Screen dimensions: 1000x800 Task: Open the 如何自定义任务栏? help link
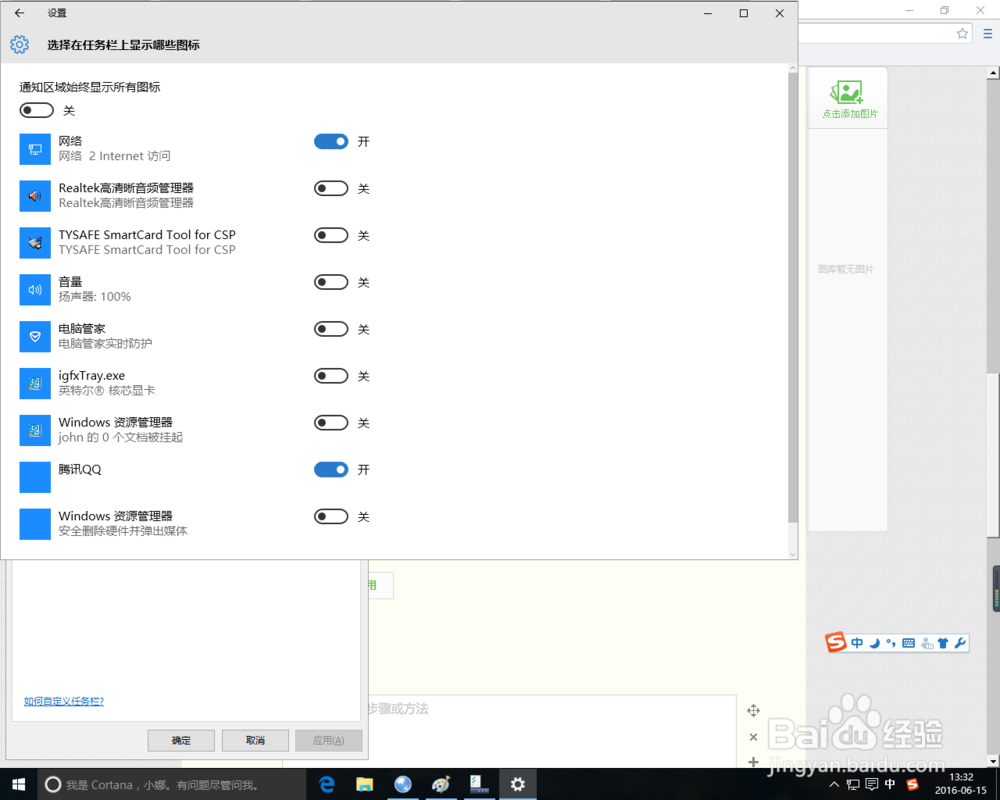click(x=64, y=701)
